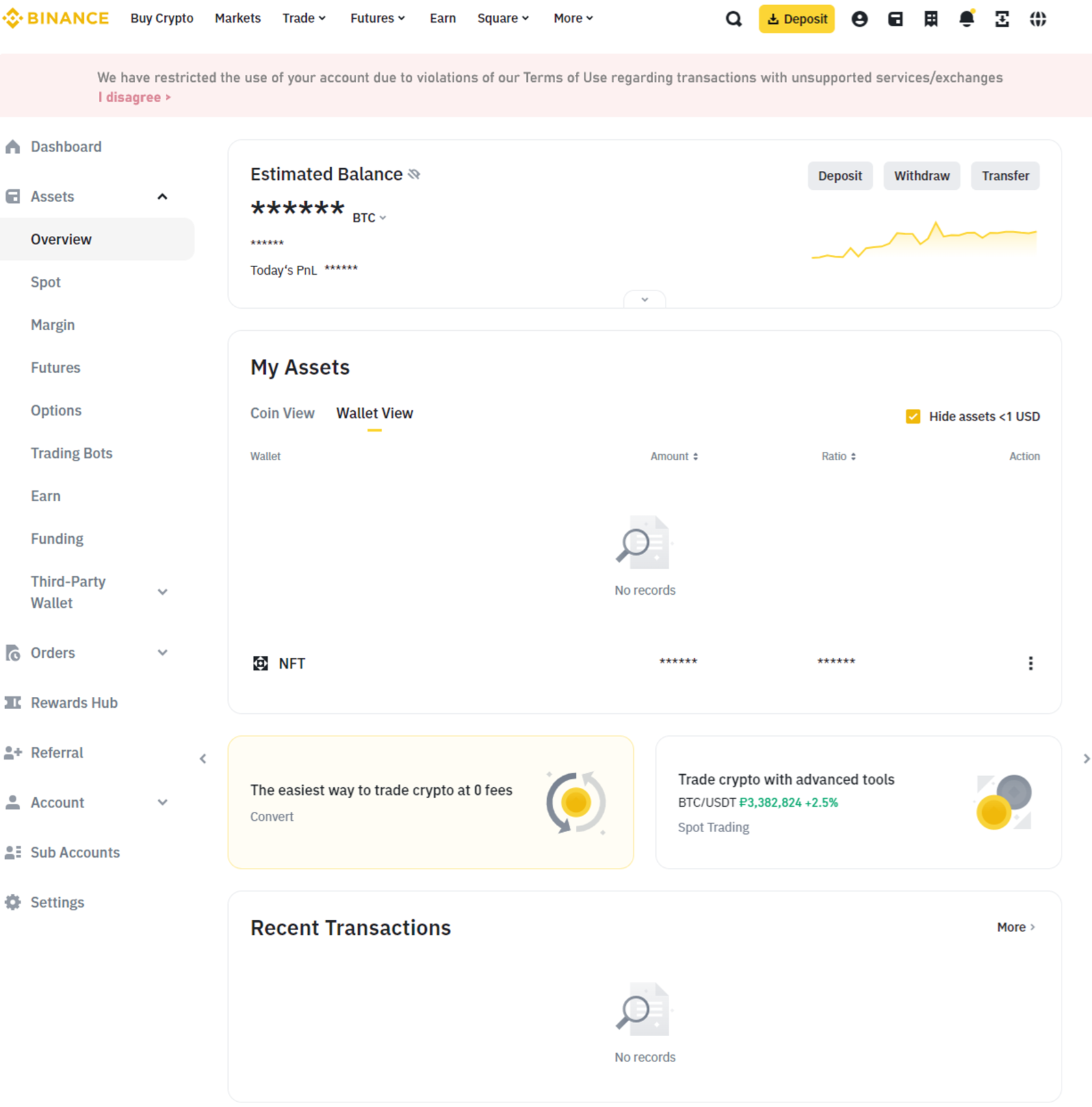
Task: Click the Rewards Hub ticket icon
Action: [x=13, y=703]
